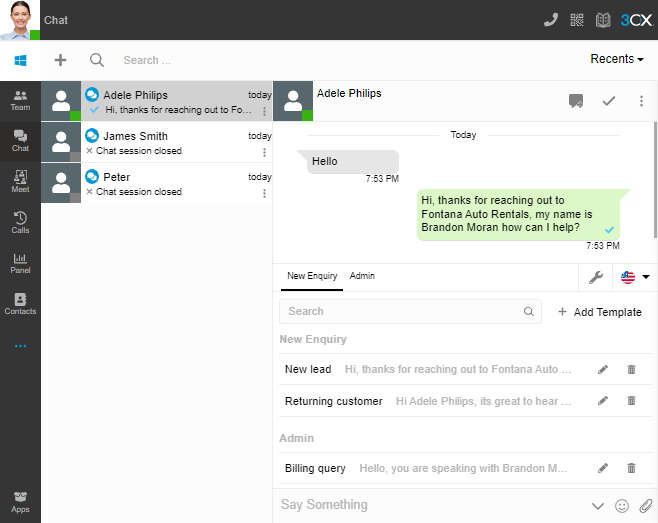Open the emoji picker
This screenshot has height=523, width=658.
point(621,506)
